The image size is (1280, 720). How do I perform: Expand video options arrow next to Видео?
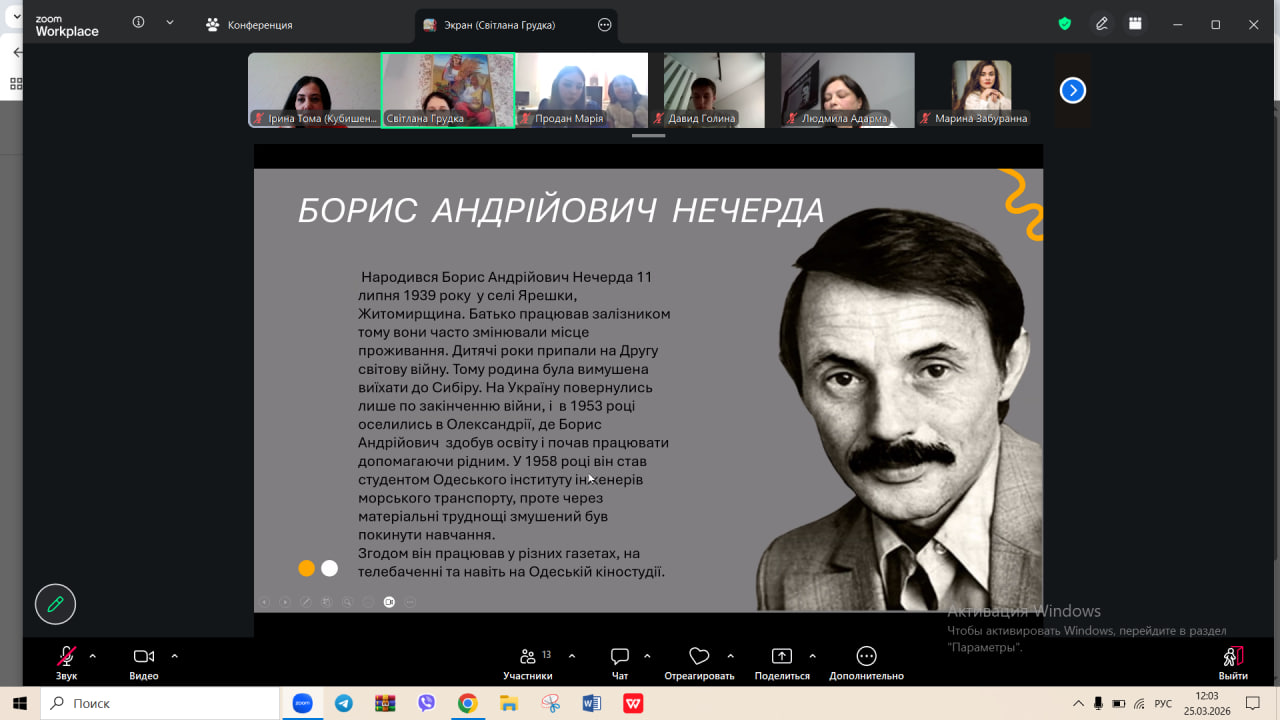click(x=174, y=656)
